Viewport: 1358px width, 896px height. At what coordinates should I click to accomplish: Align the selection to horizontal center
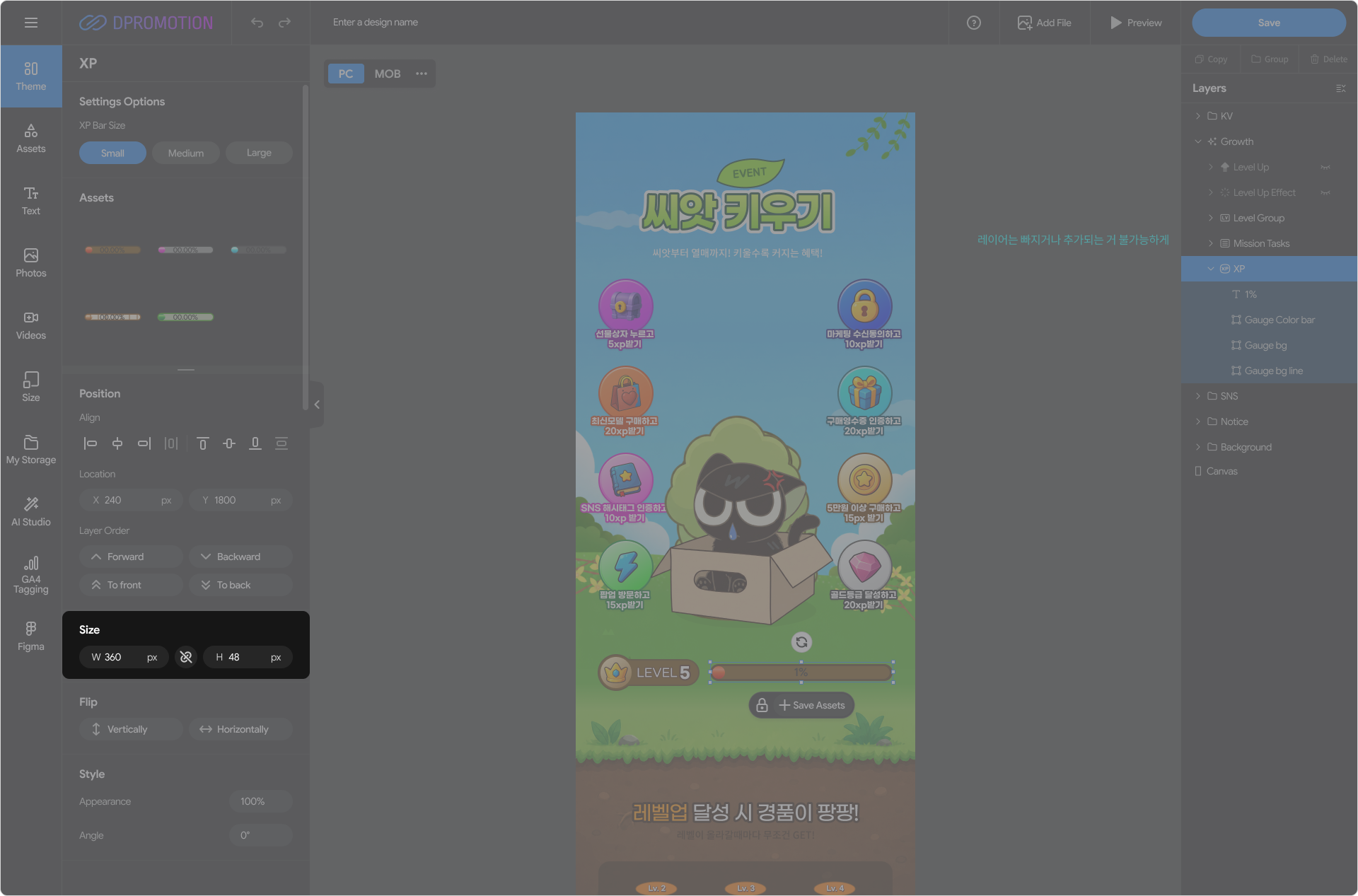tap(117, 443)
